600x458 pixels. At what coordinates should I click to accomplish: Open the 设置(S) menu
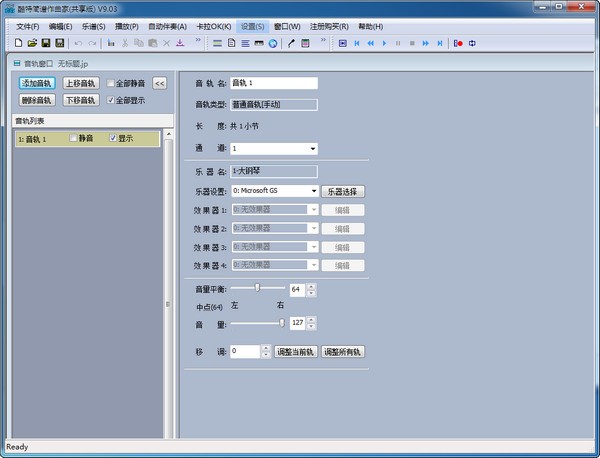[x=253, y=26]
